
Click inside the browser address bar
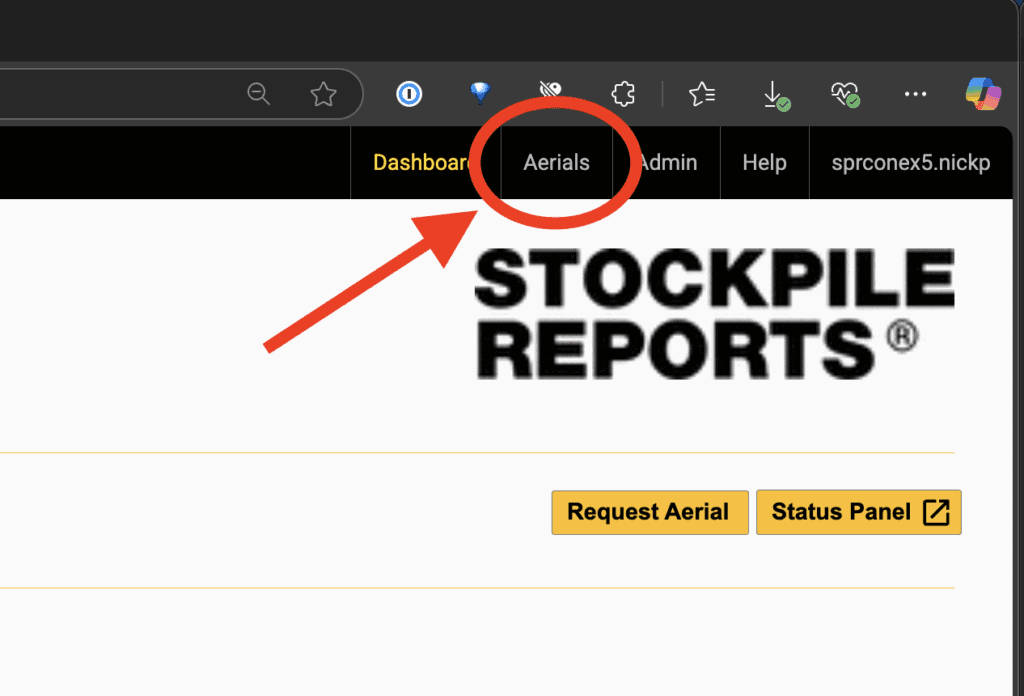[x=120, y=94]
